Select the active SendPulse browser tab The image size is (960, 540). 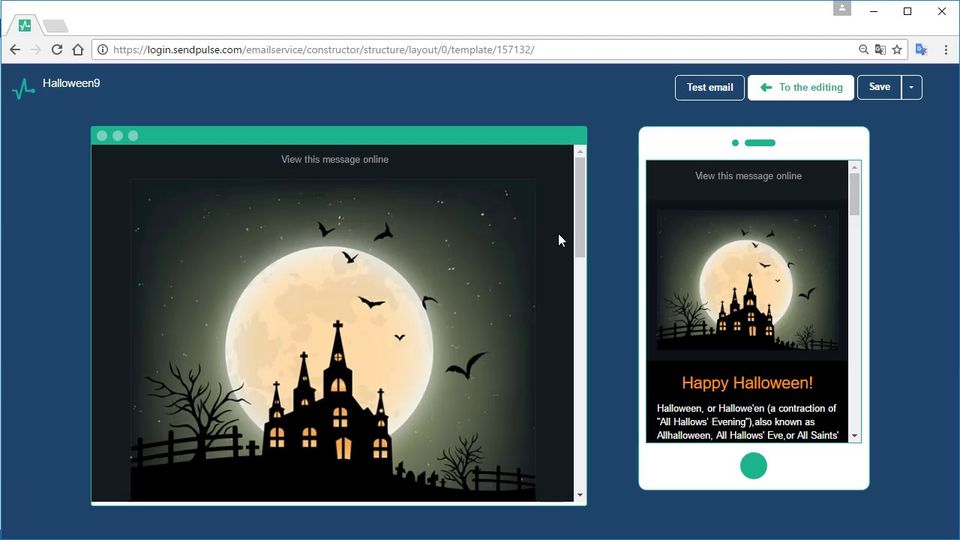tap(24, 25)
